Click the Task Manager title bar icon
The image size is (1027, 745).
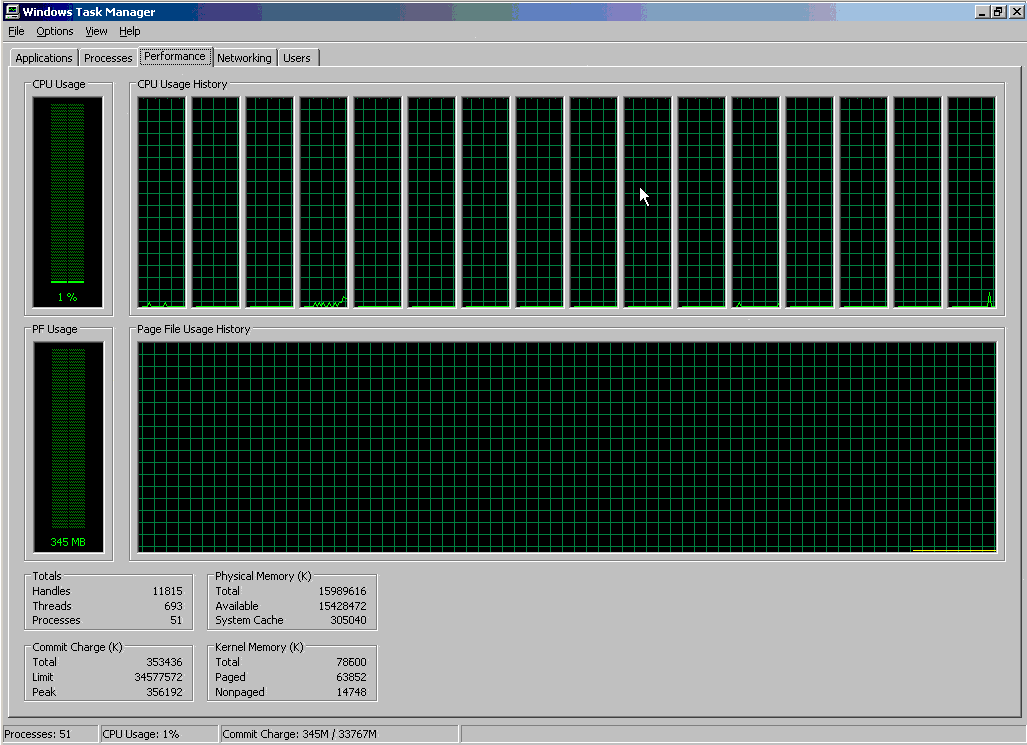[12, 11]
